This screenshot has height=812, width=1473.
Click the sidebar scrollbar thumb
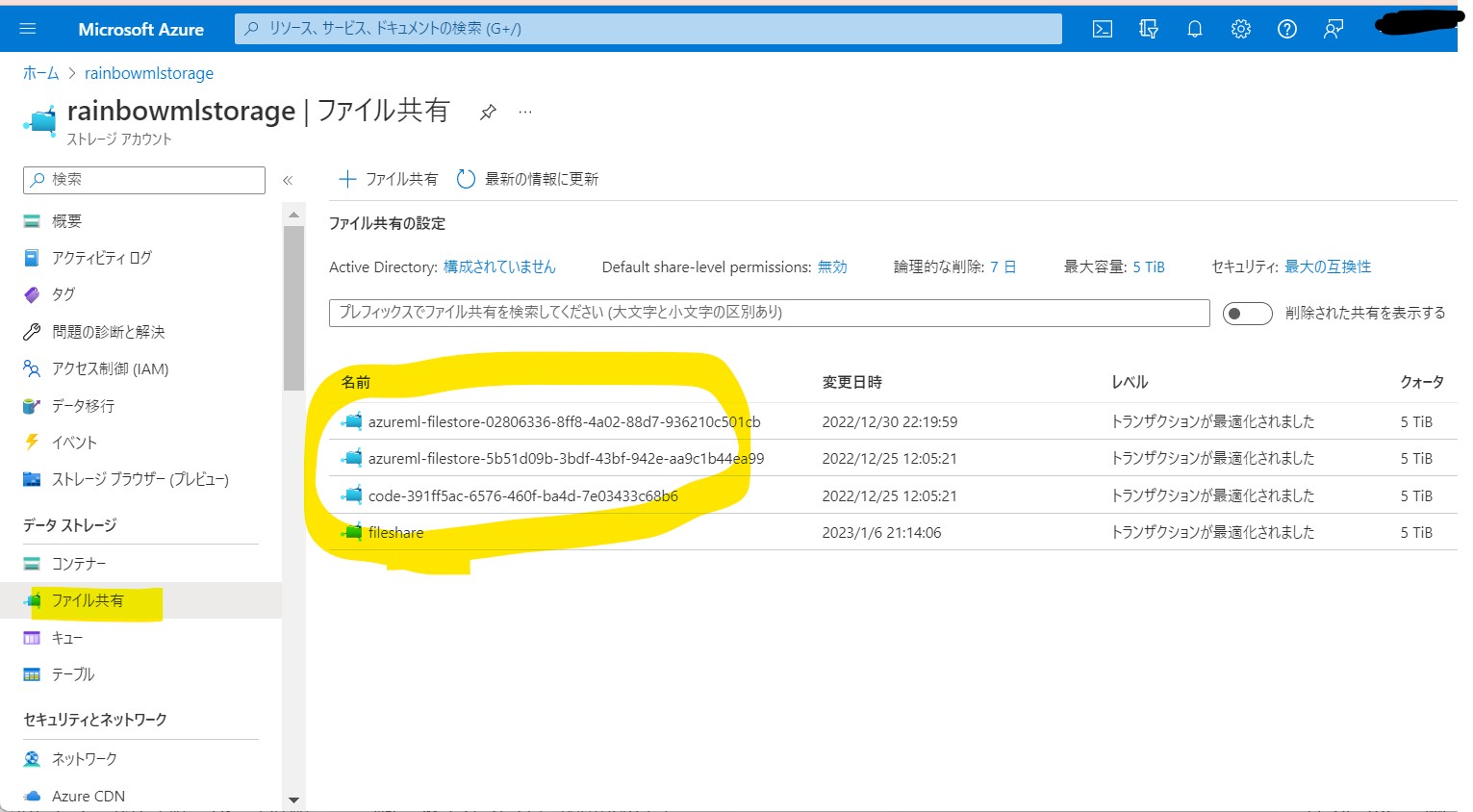point(293,308)
